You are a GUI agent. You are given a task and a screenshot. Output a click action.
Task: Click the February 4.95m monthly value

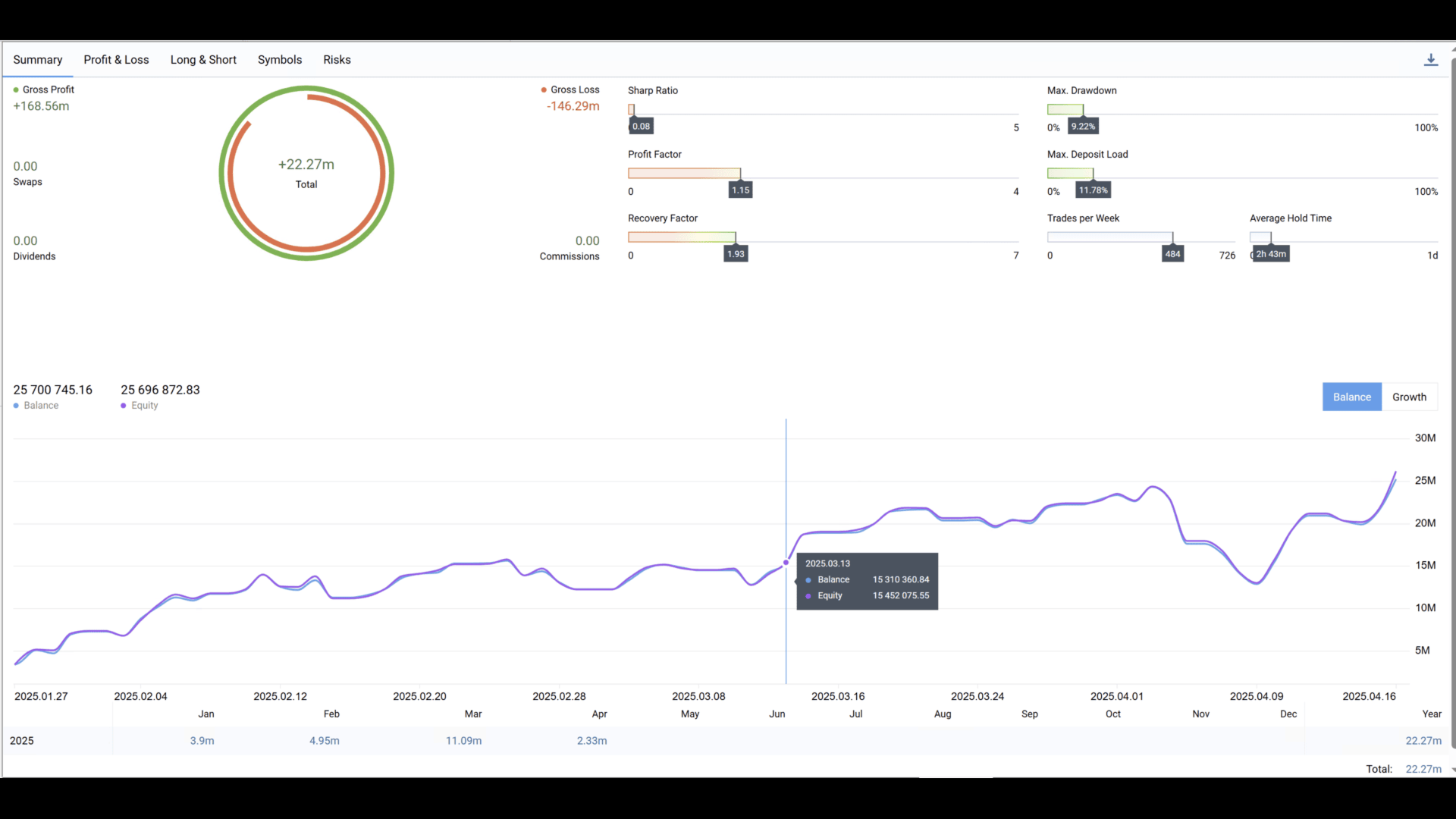coord(324,741)
